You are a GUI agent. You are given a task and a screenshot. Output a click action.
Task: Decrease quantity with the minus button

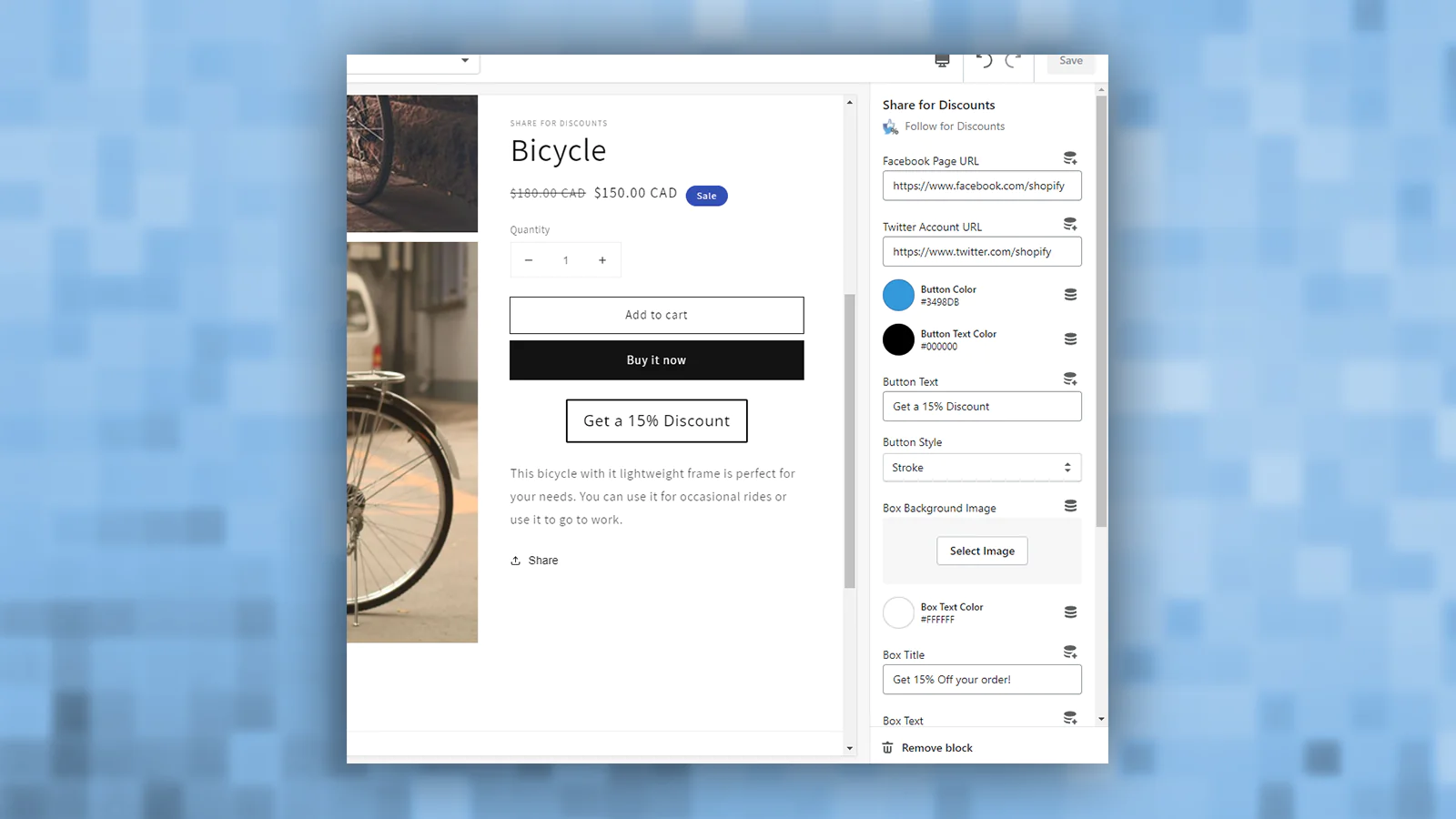click(x=529, y=260)
